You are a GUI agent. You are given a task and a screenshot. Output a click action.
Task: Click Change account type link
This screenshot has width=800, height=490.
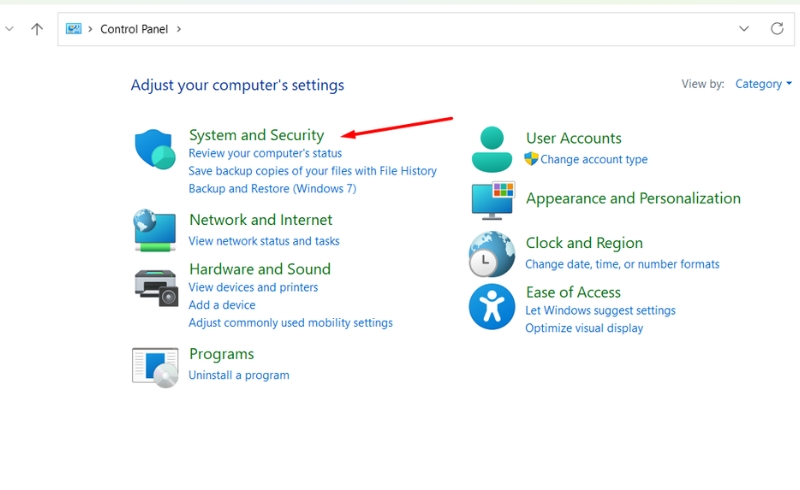pos(594,159)
